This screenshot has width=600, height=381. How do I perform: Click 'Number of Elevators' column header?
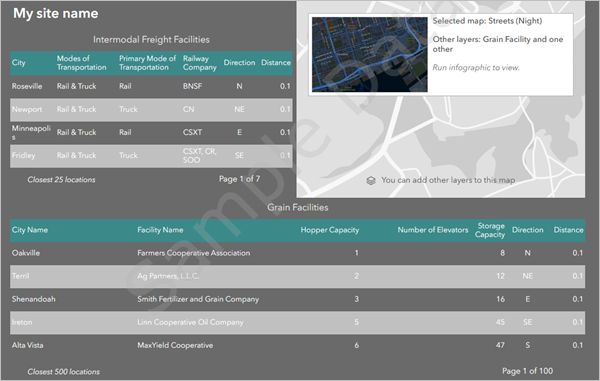[433, 230]
